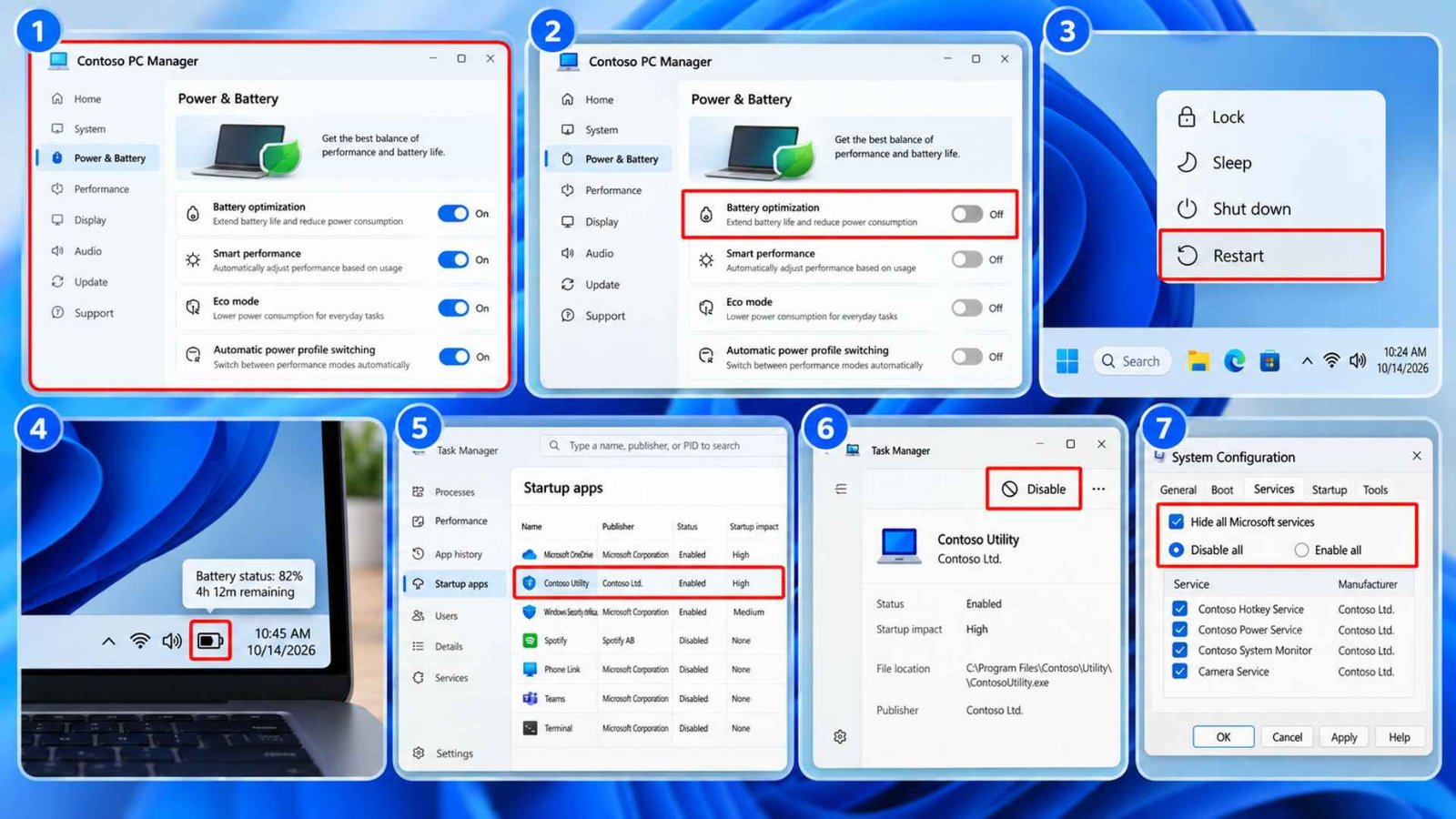Image resolution: width=1456 pixels, height=819 pixels.
Task: Select Shut down in power menu
Action: pyautogui.click(x=1270, y=208)
